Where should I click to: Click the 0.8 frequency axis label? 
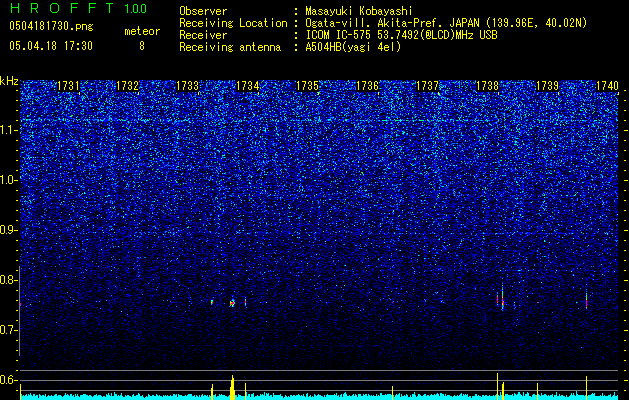(8, 280)
